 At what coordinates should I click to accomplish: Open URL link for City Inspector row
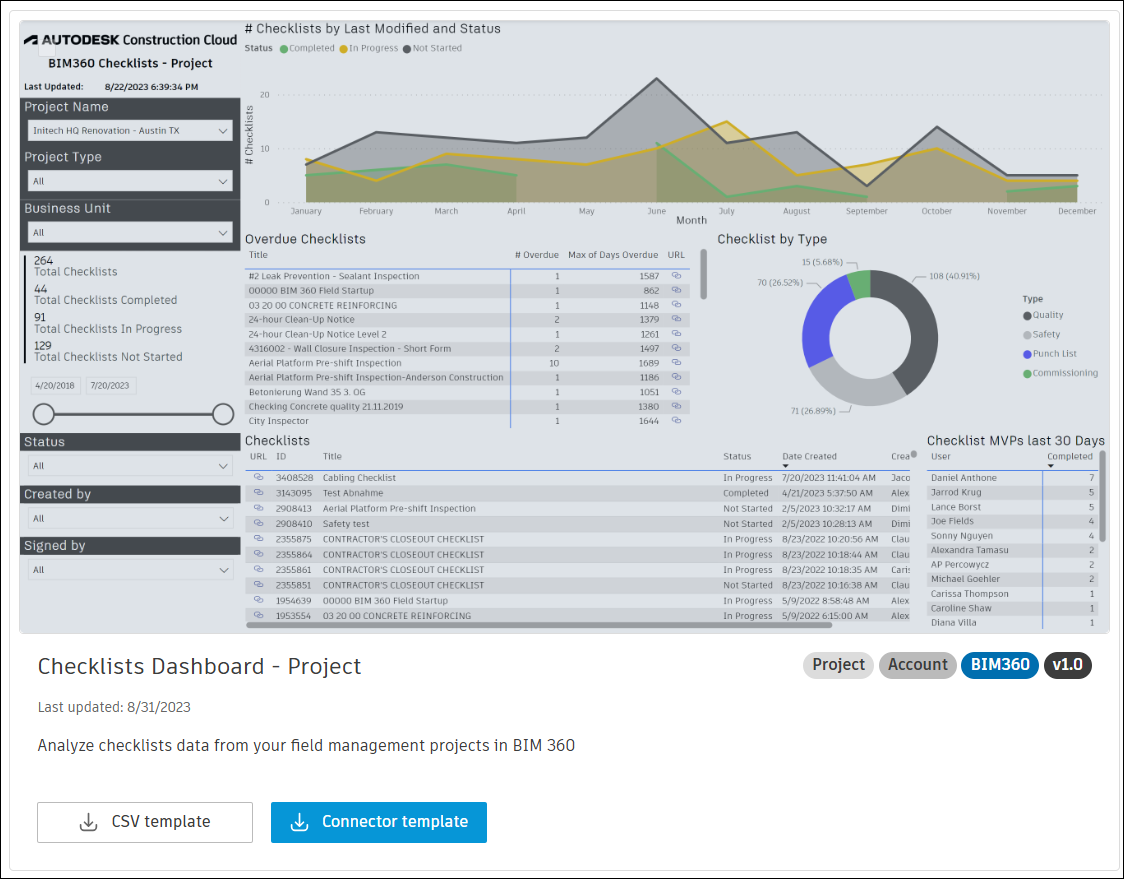coord(676,420)
